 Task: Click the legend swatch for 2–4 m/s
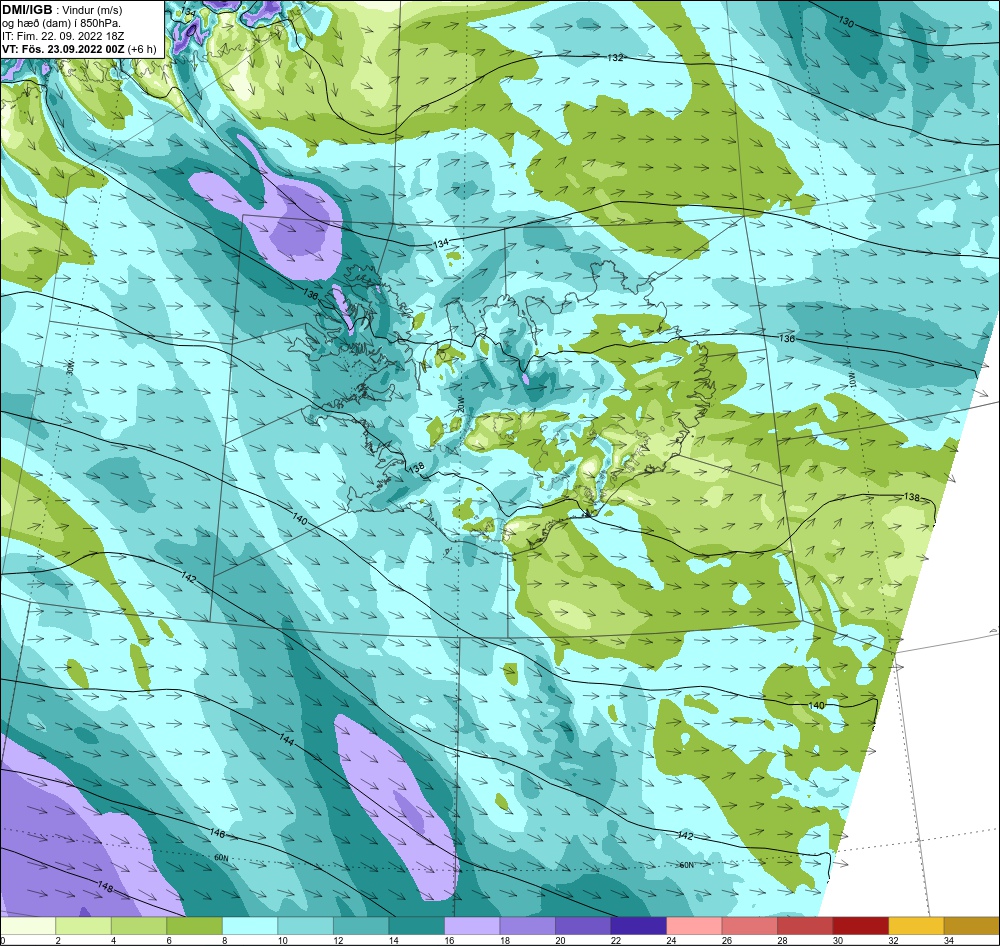[x=84, y=926]
